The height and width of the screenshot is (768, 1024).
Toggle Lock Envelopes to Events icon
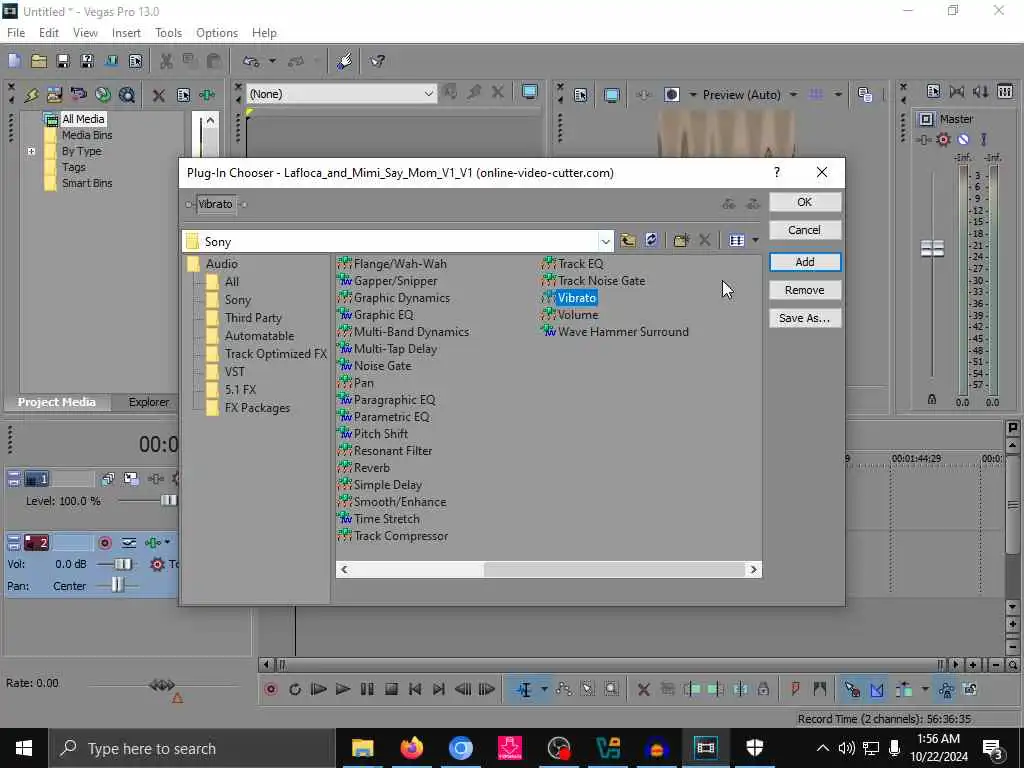pos(946,689)
